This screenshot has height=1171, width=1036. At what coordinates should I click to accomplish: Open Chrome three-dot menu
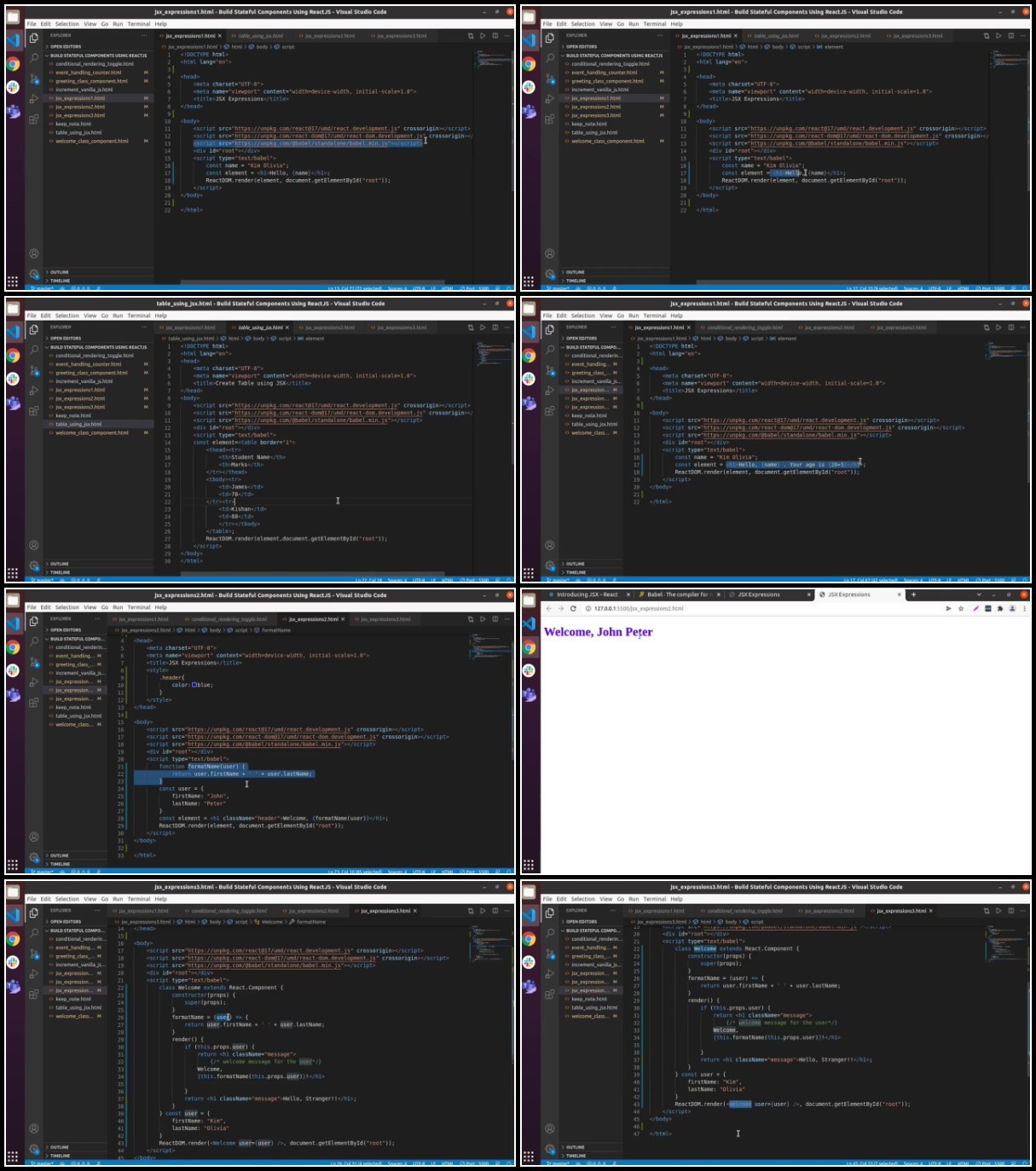coord(1024,608)
